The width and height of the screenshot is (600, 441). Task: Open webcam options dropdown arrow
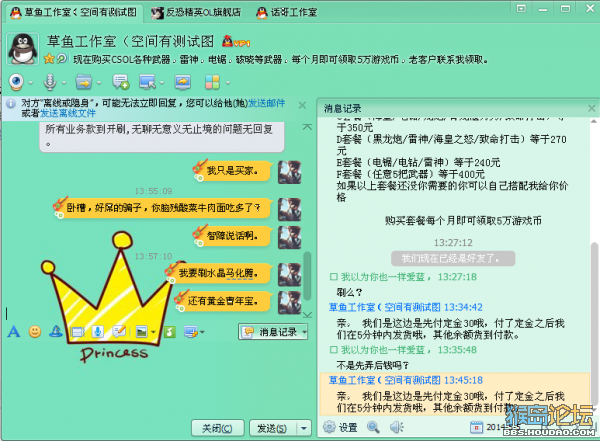pos(31,82)
